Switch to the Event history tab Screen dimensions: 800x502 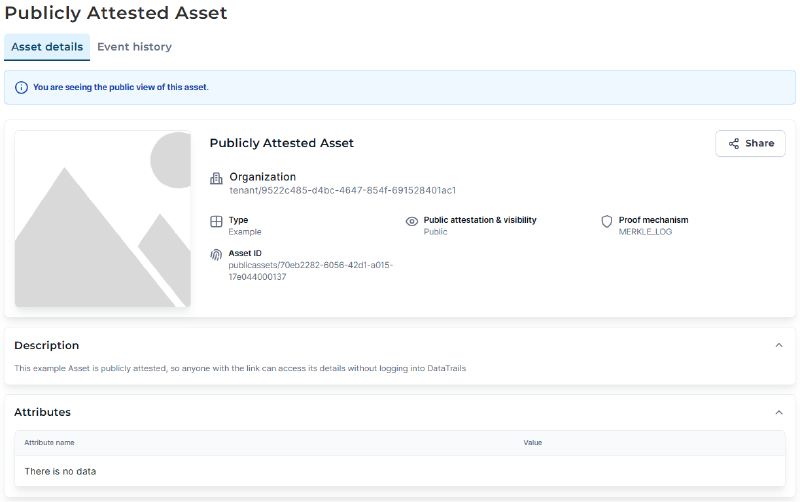coord(134,47)
